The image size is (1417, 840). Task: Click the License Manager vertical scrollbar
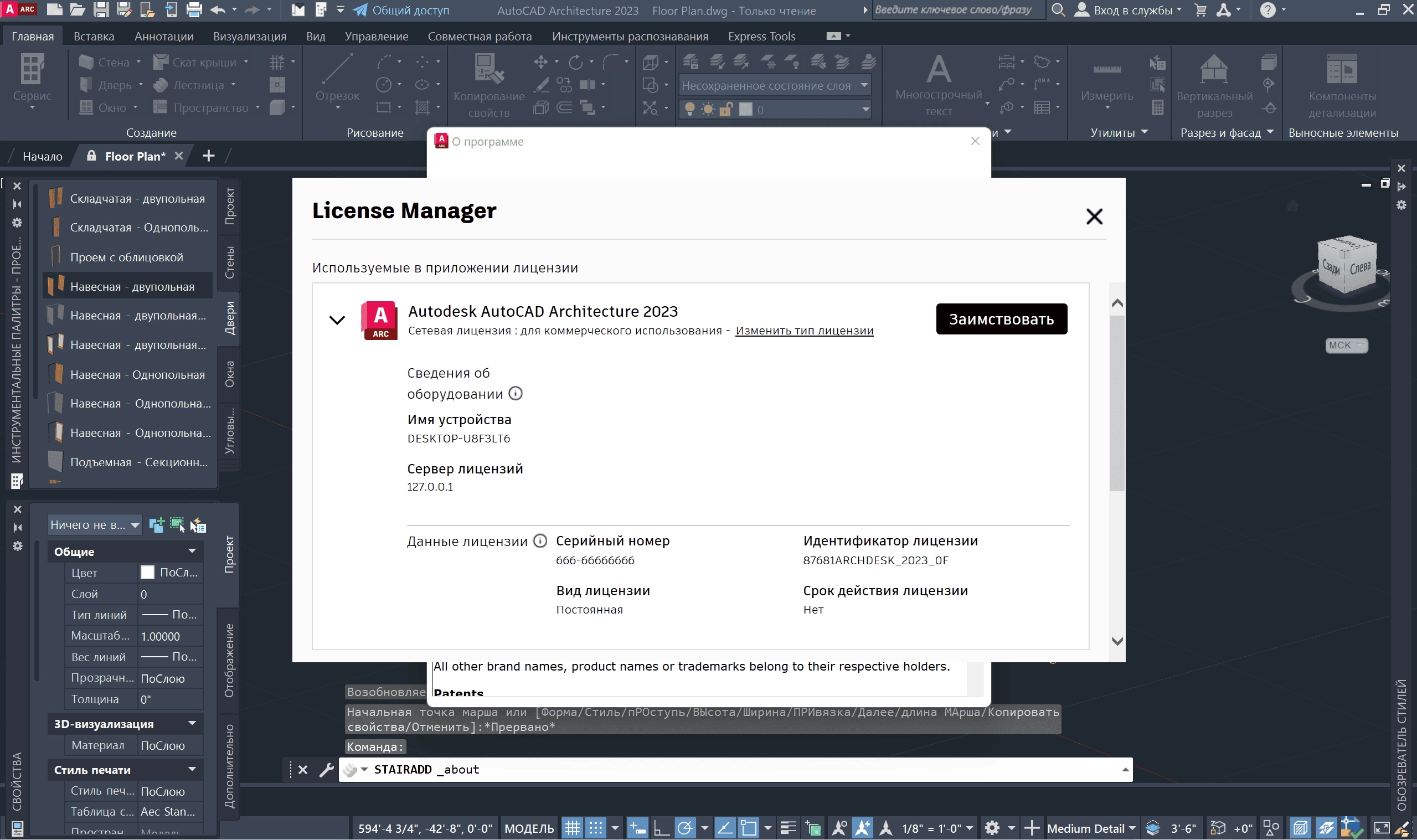[1117, 403]
